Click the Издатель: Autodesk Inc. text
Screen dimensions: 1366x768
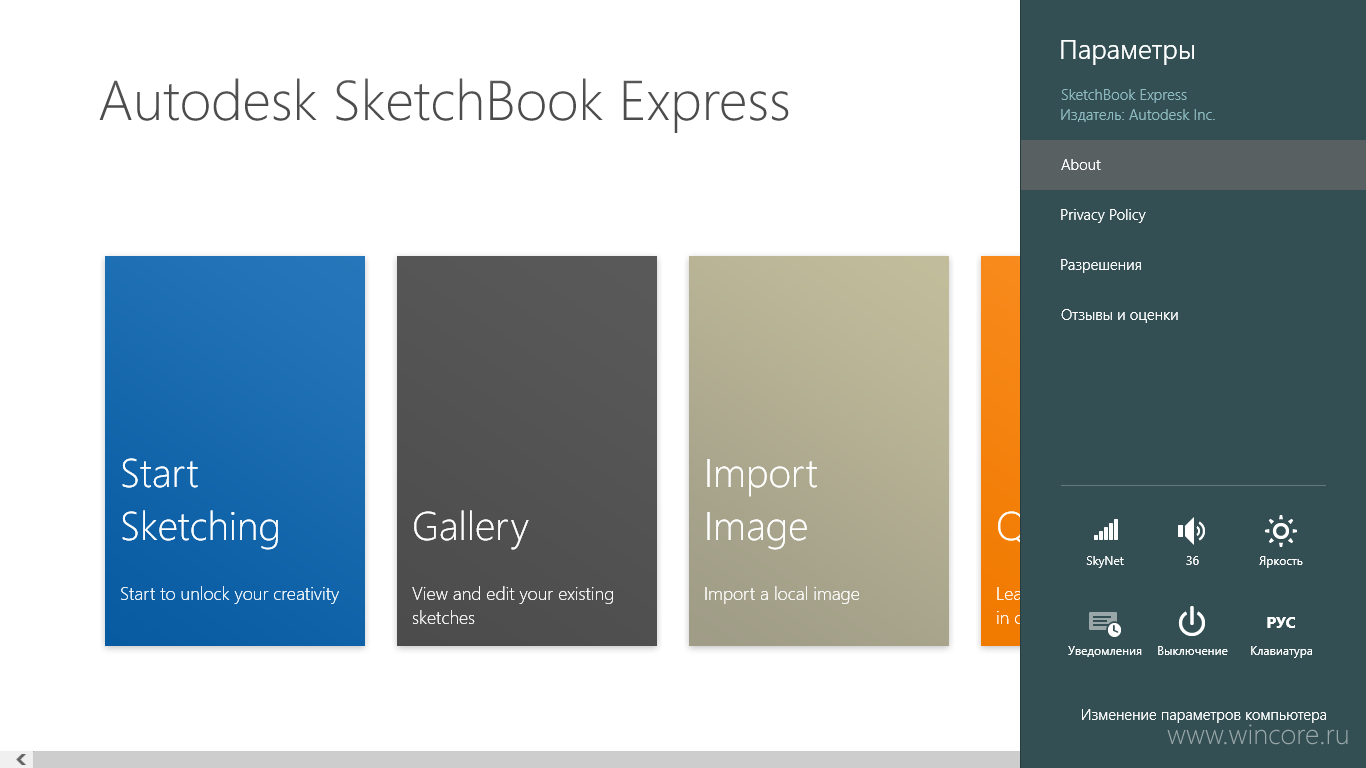pyautogui.click(x=1138, y=115)
